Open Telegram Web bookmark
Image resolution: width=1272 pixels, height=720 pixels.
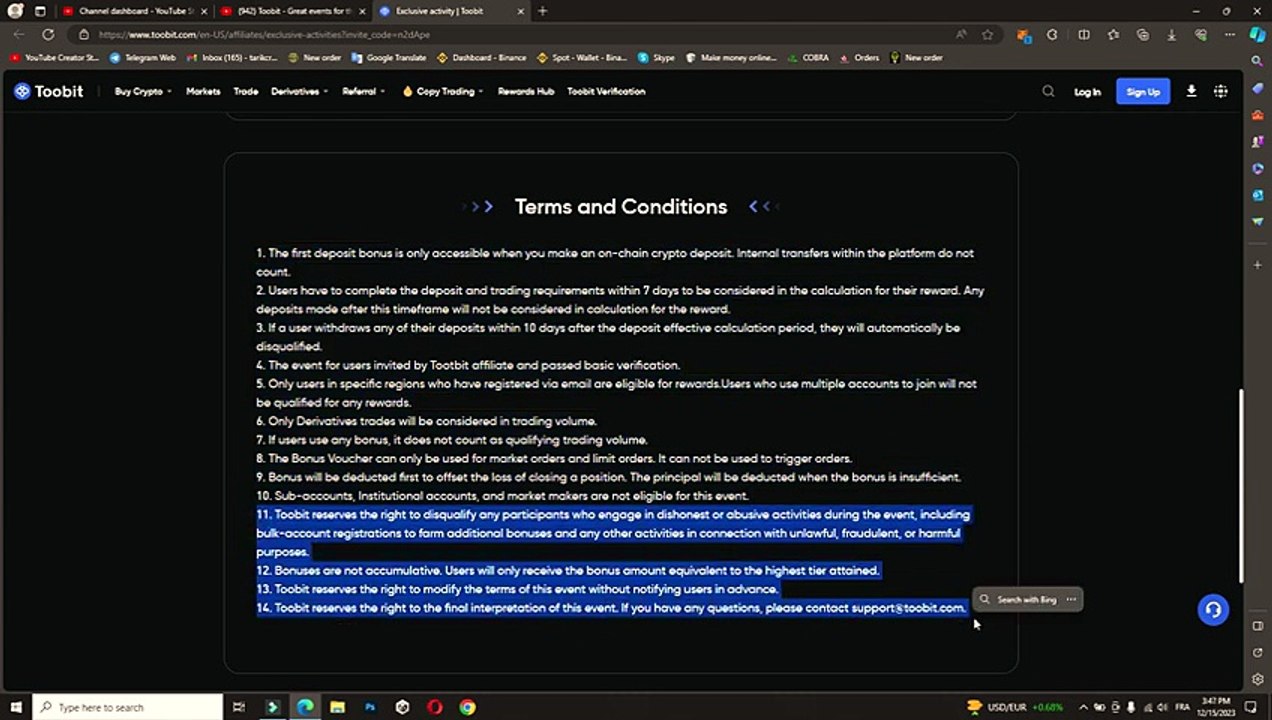[143, 58]
